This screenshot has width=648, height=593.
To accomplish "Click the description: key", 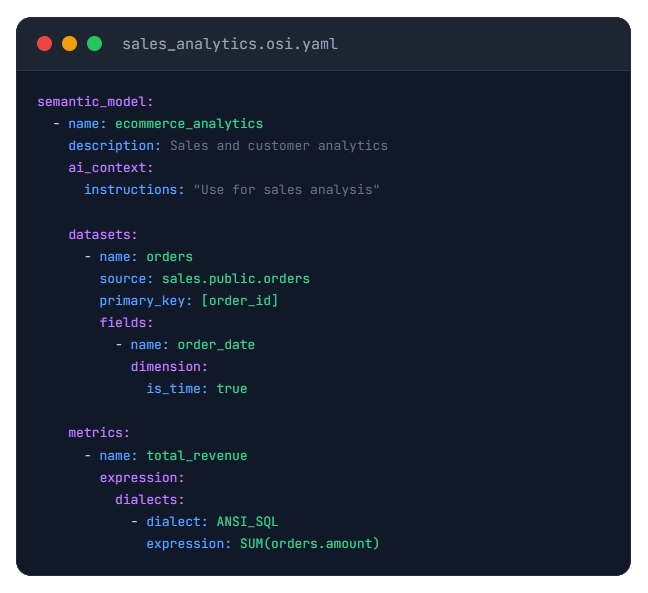I will (x=114, y=145).
